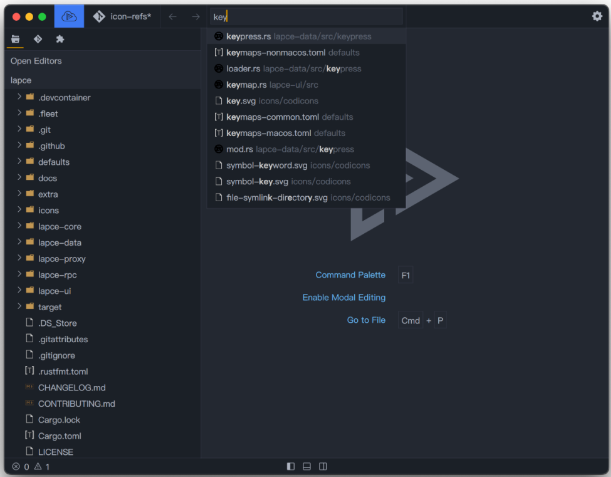This screenshot has height=477, width=611.
Task: Click the navigate forward arrow
Action: pos(195,16)
